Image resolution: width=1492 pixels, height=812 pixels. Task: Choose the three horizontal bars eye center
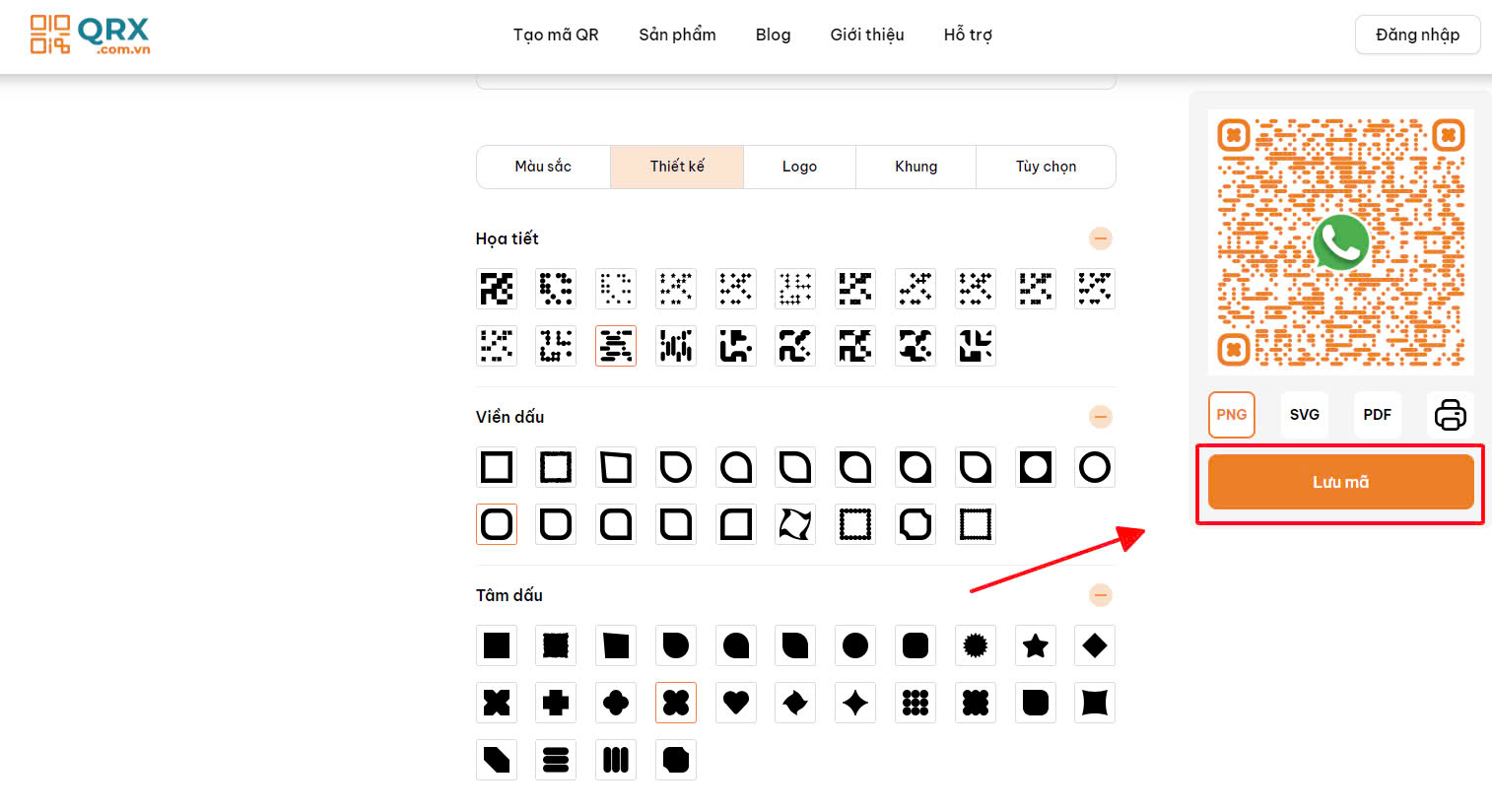(556, 760)
